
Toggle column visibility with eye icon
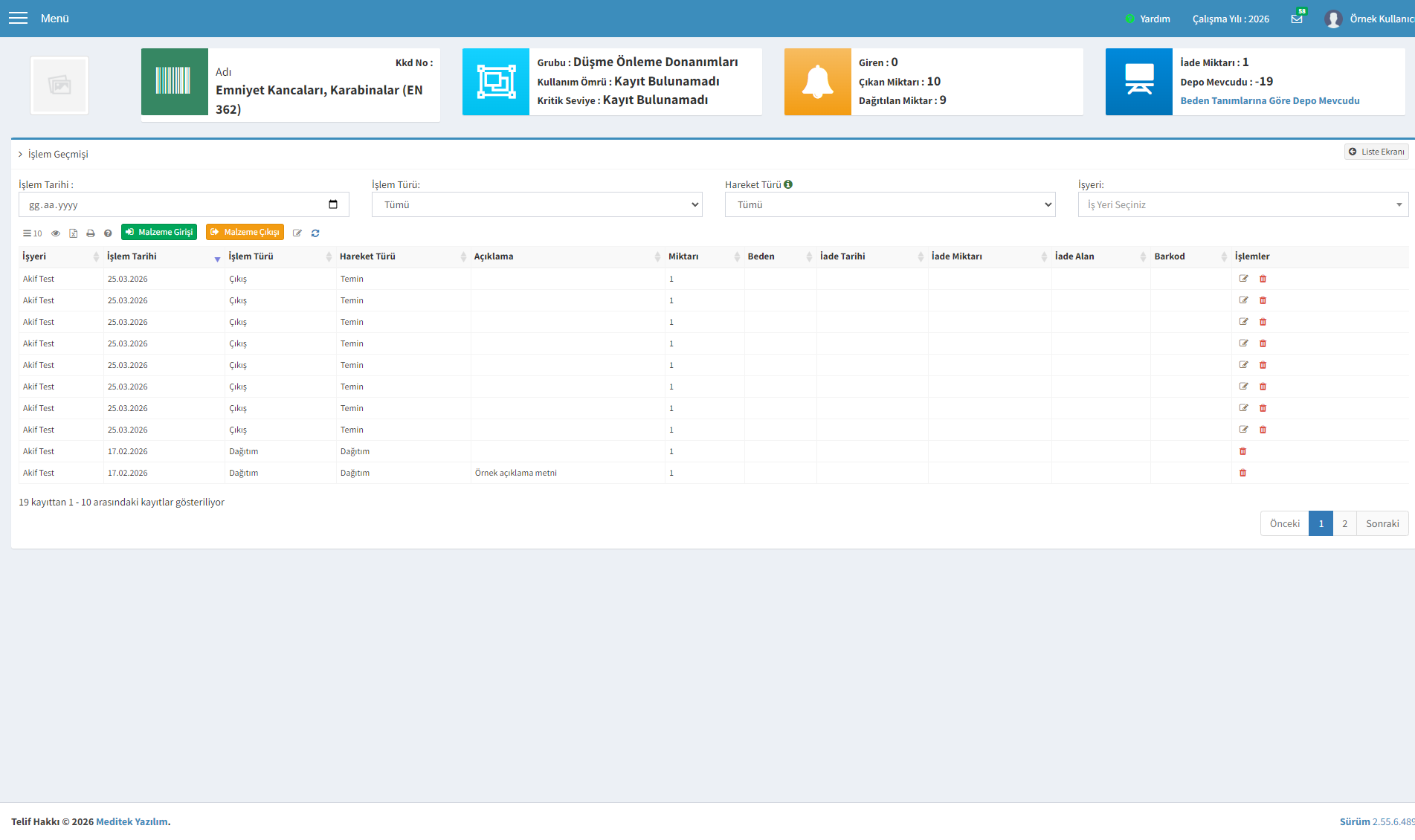coord(56,233)
